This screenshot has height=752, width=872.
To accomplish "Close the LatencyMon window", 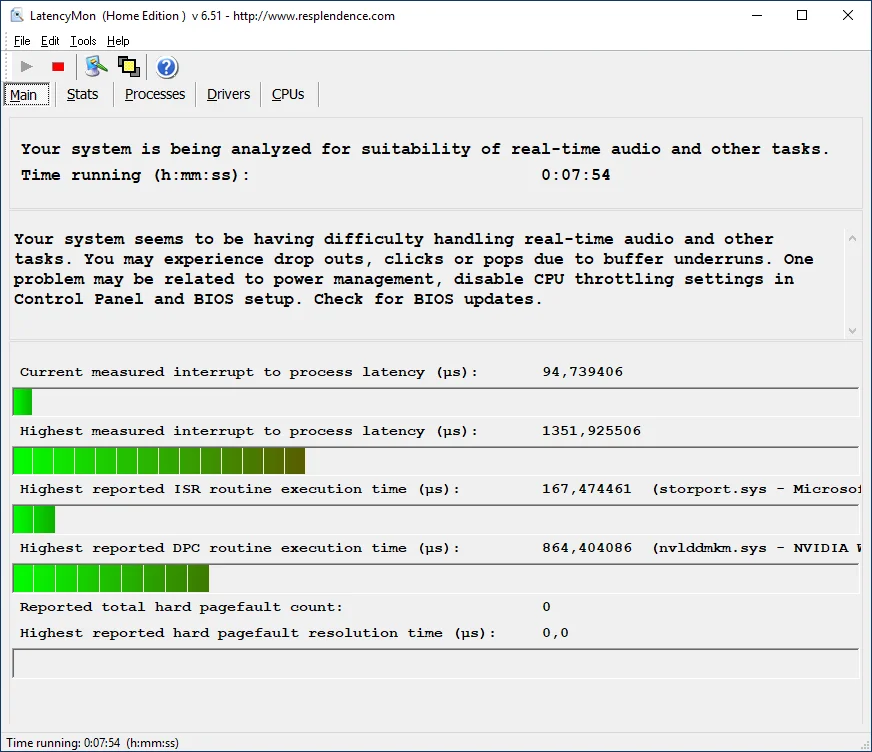I will (x=848, y=16).
